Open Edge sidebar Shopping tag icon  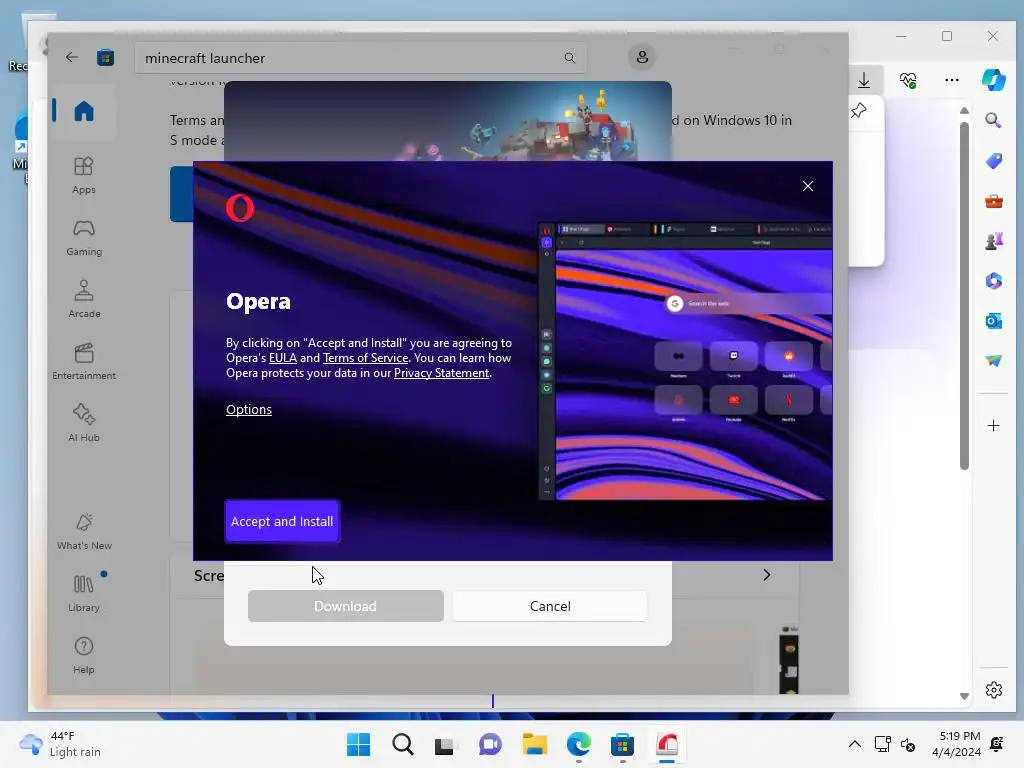993,161
